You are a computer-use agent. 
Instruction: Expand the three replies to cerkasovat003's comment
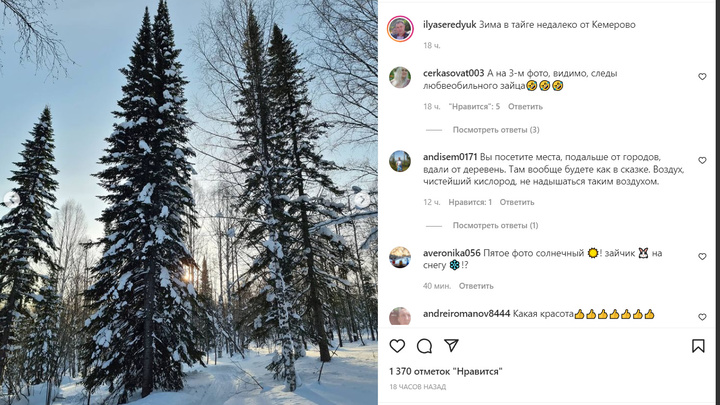pos(496,130)
